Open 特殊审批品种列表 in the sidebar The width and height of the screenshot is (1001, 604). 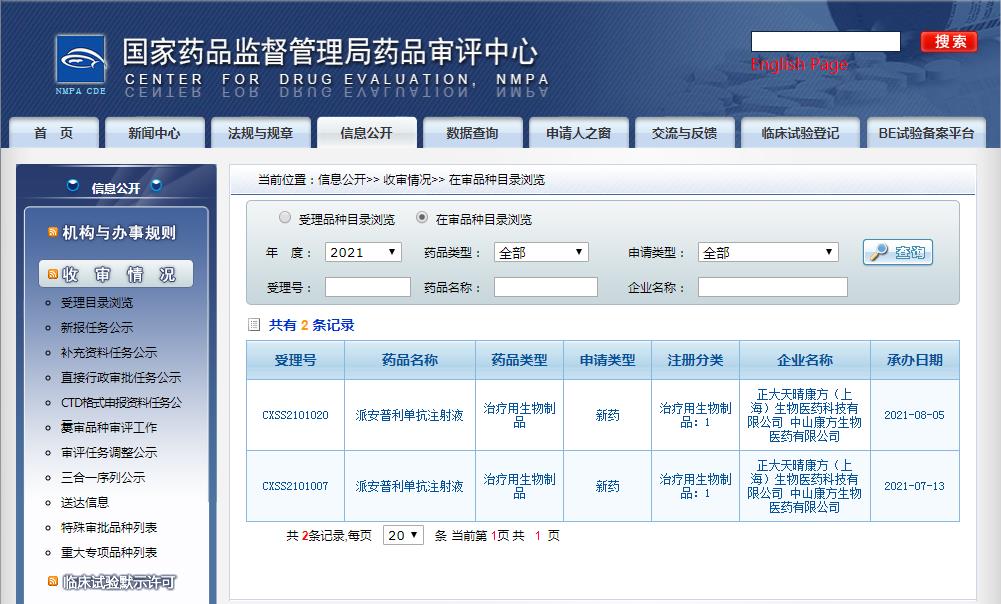click(x=109, y=527)
